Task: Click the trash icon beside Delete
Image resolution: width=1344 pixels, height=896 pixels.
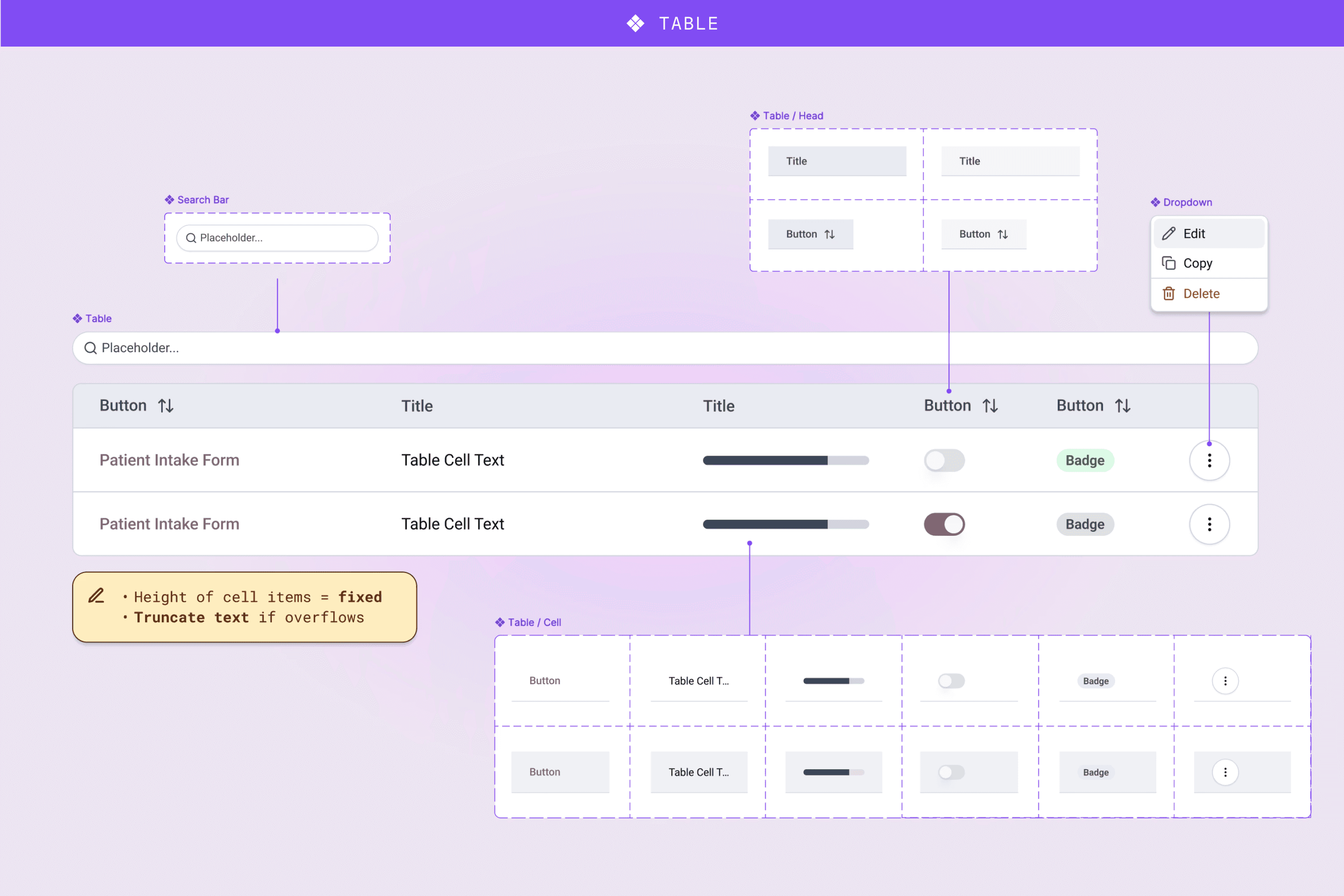Action: (x=1168, y=294)
